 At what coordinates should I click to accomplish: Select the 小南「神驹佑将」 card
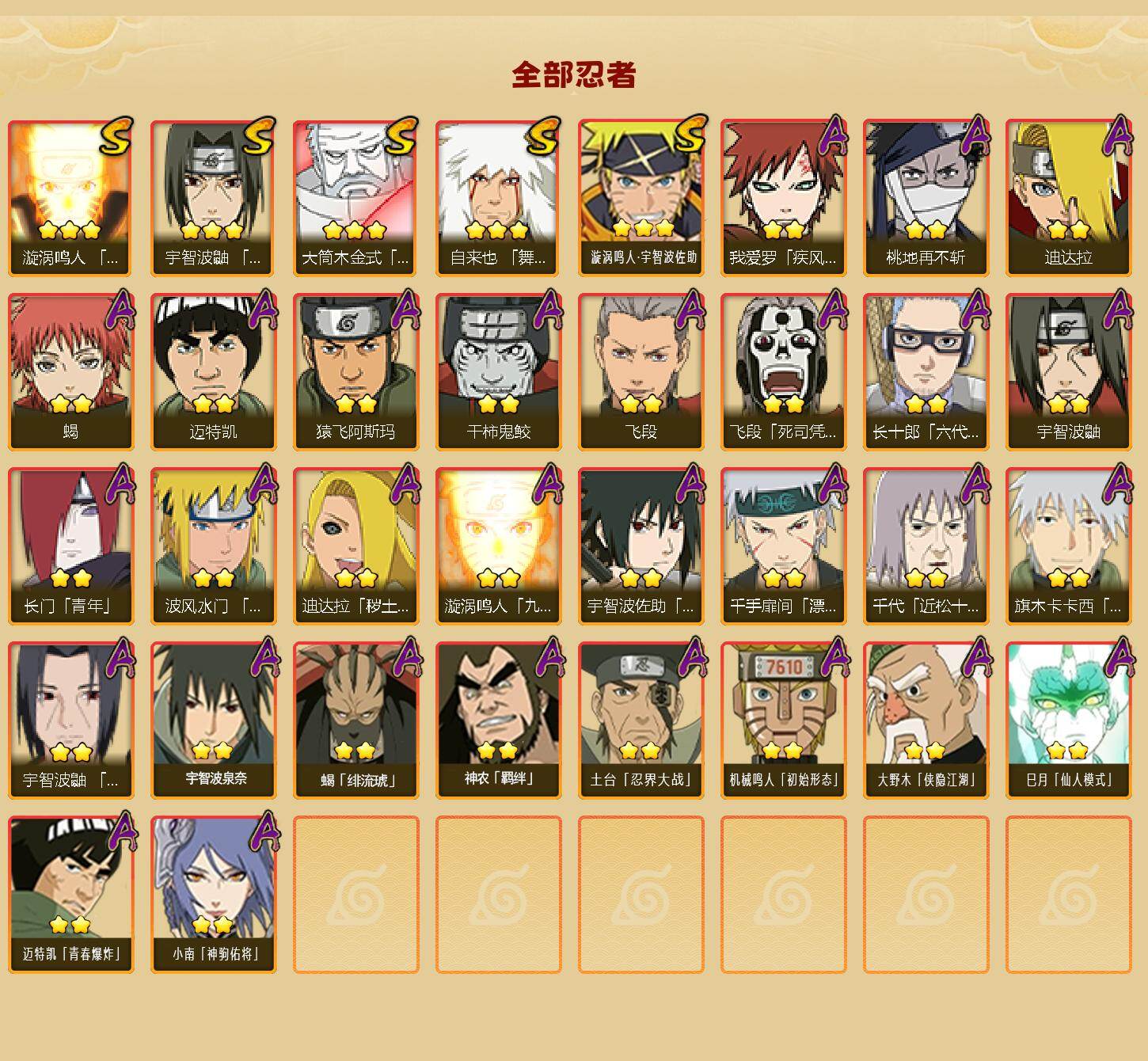pyautogui.click(x=213, y=895)
